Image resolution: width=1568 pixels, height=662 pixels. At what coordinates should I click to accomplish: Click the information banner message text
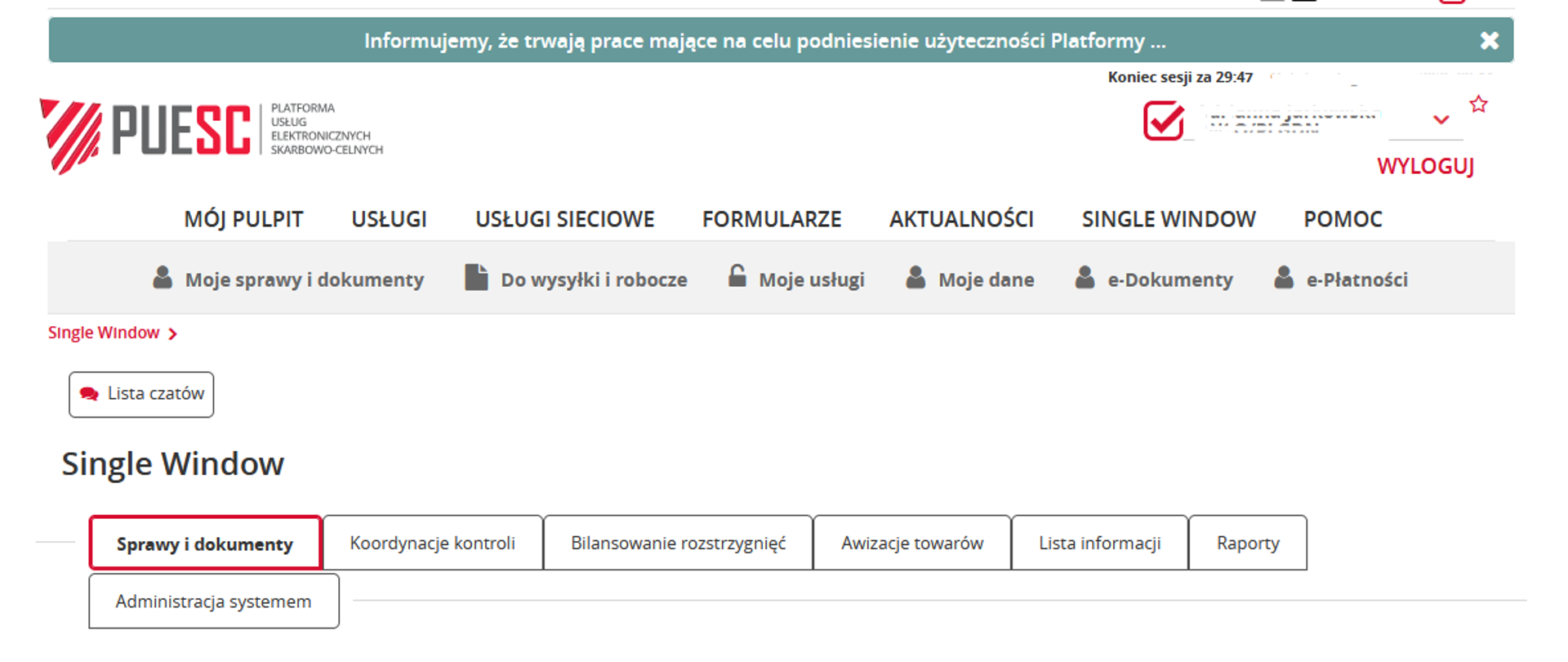[x=764, y=41]
